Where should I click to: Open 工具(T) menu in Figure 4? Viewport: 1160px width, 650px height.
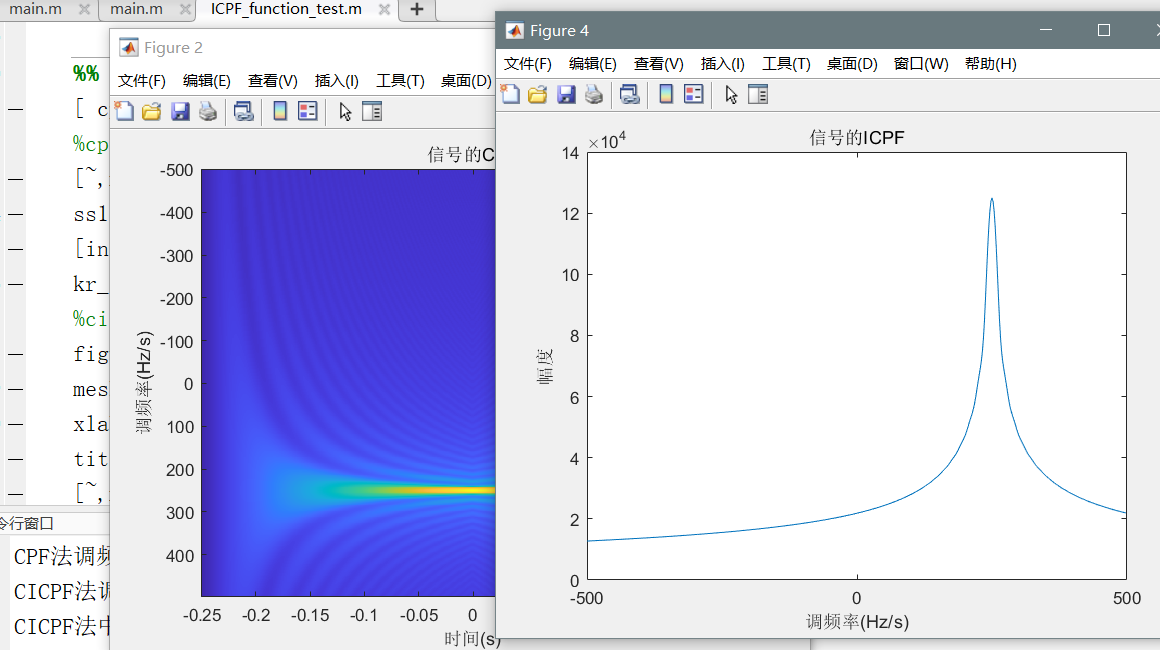pyautogui.click(x=786, y=64)
